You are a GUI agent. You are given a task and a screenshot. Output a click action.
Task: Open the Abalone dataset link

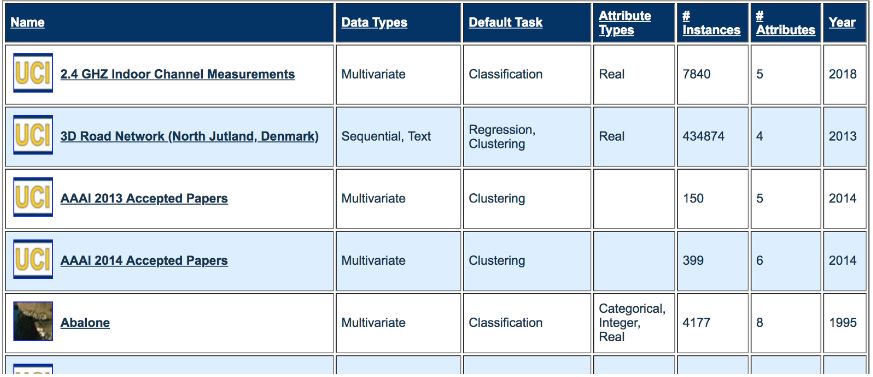85,323
